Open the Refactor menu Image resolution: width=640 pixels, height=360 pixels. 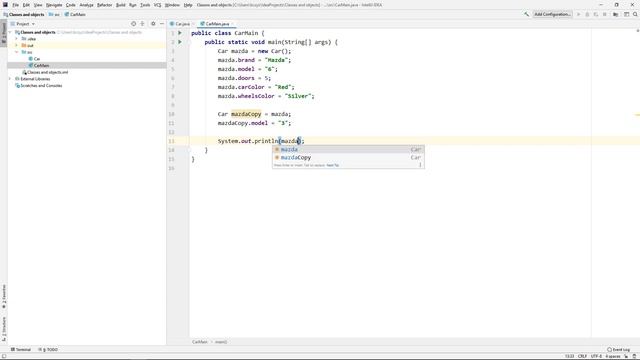(x=104, y=5)
